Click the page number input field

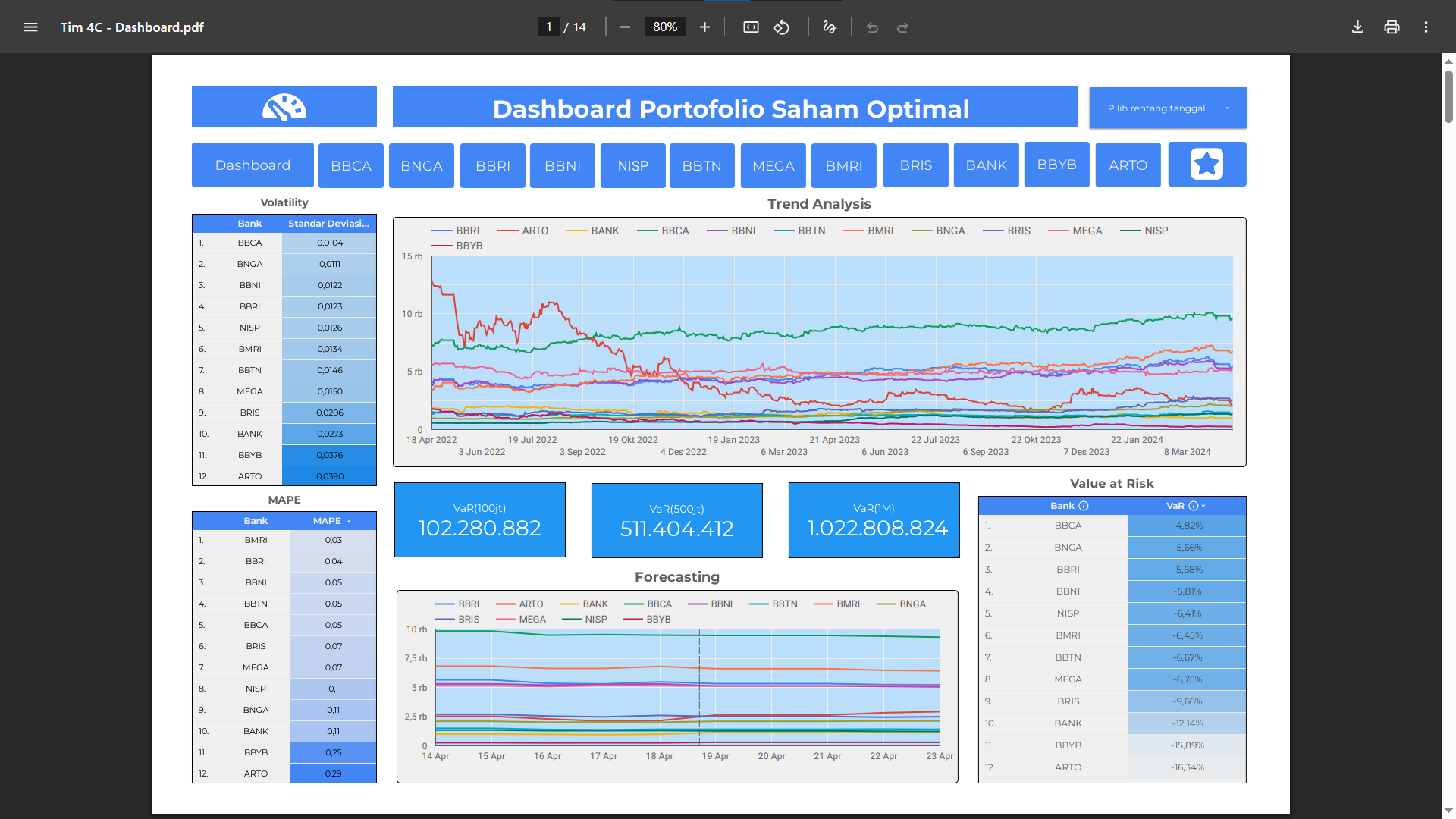coord(548,27)
